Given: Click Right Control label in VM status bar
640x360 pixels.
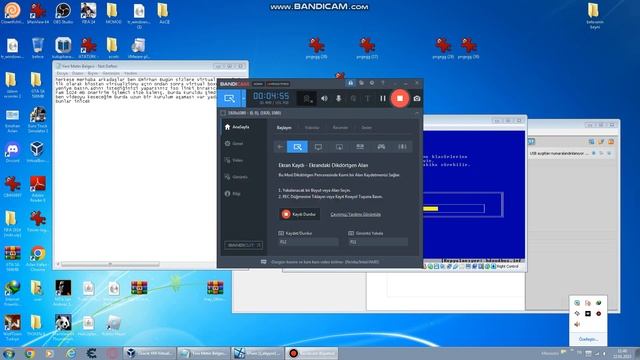Looking at the screenshot, I should click(x=508, y=267).
